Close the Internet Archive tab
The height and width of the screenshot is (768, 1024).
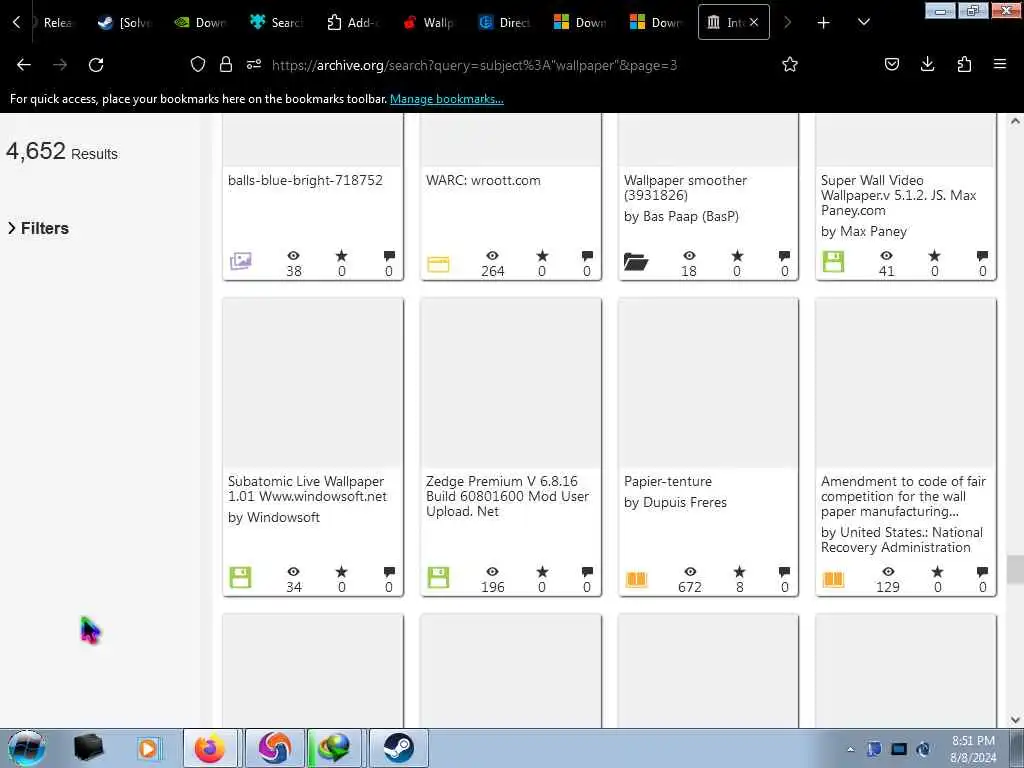pos(754,22)
